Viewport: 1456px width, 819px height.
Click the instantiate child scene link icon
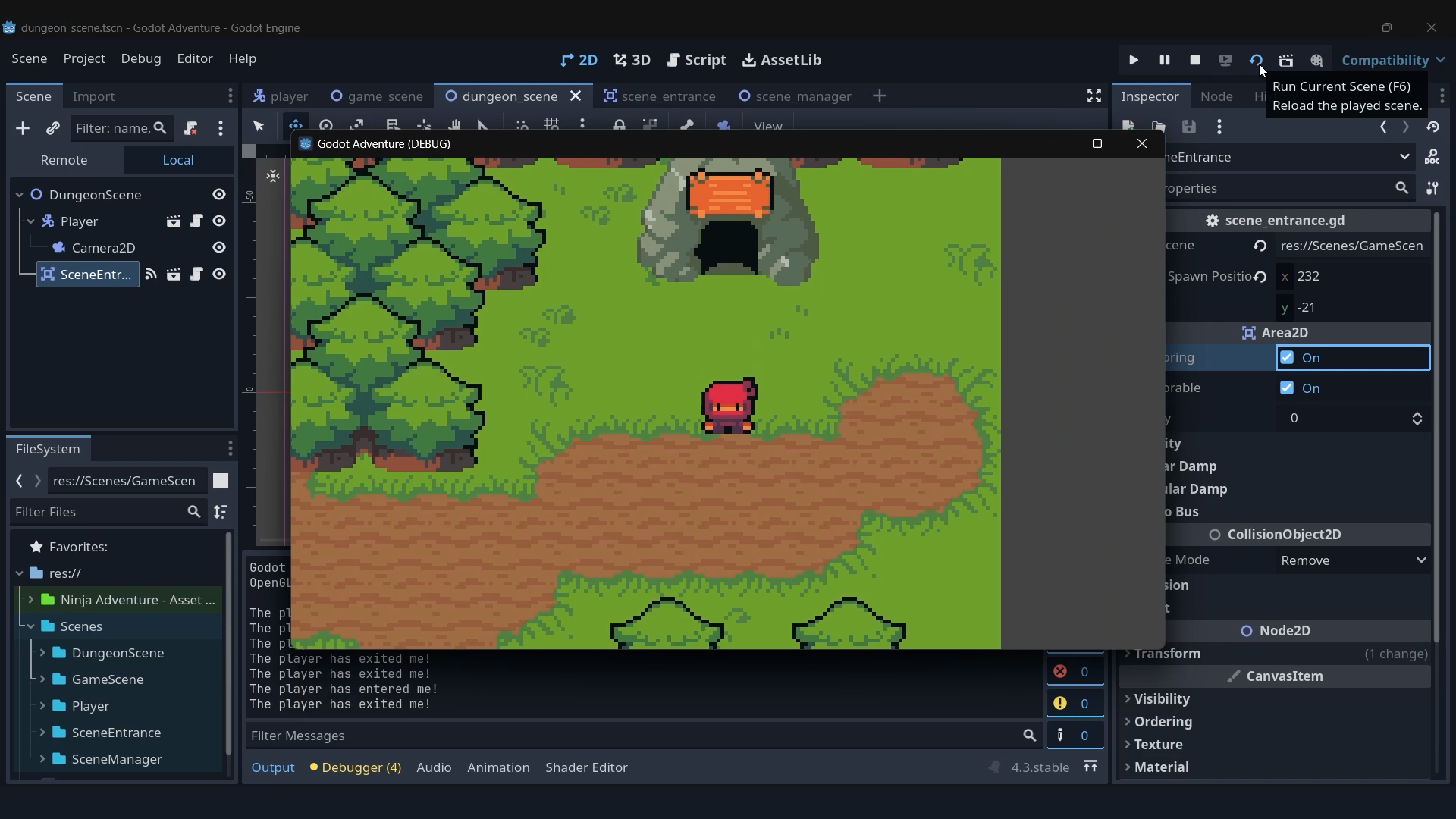pyautogui.click(x=52, y=128)
